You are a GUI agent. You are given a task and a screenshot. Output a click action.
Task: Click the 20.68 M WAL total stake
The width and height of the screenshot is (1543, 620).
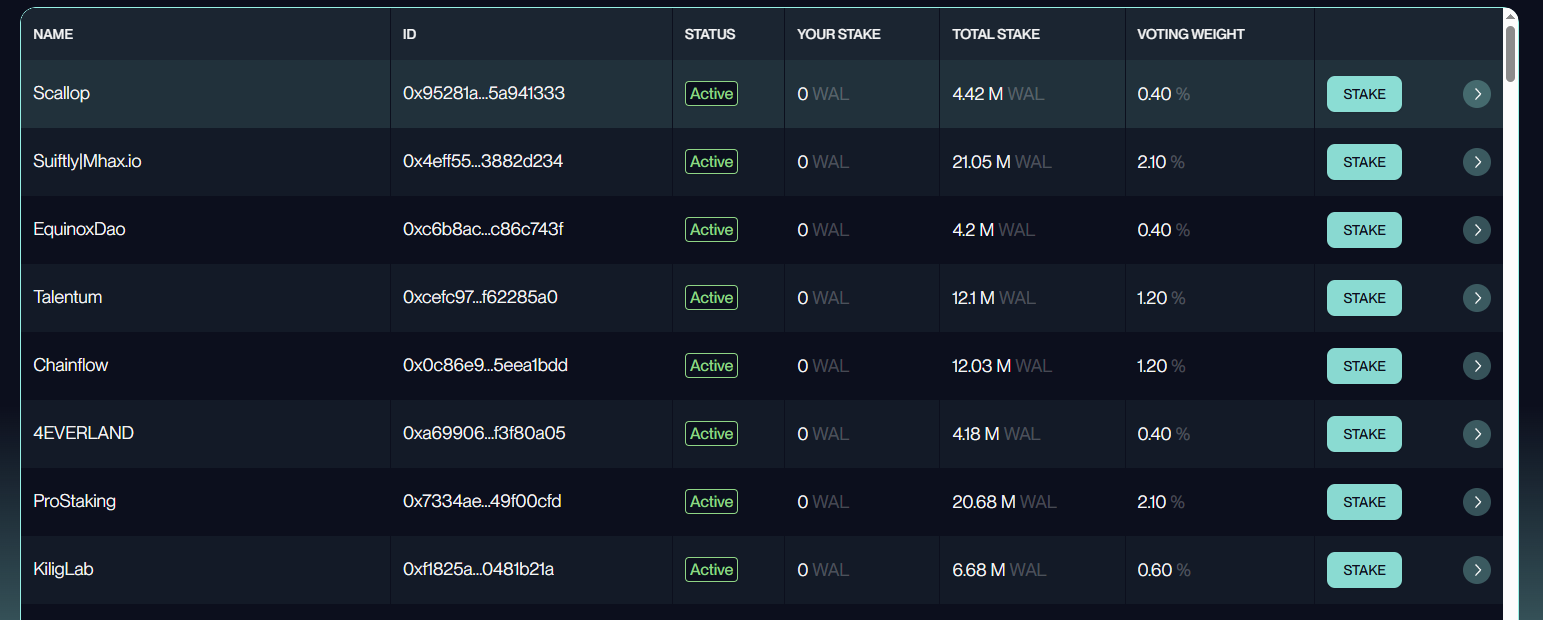1004,502
